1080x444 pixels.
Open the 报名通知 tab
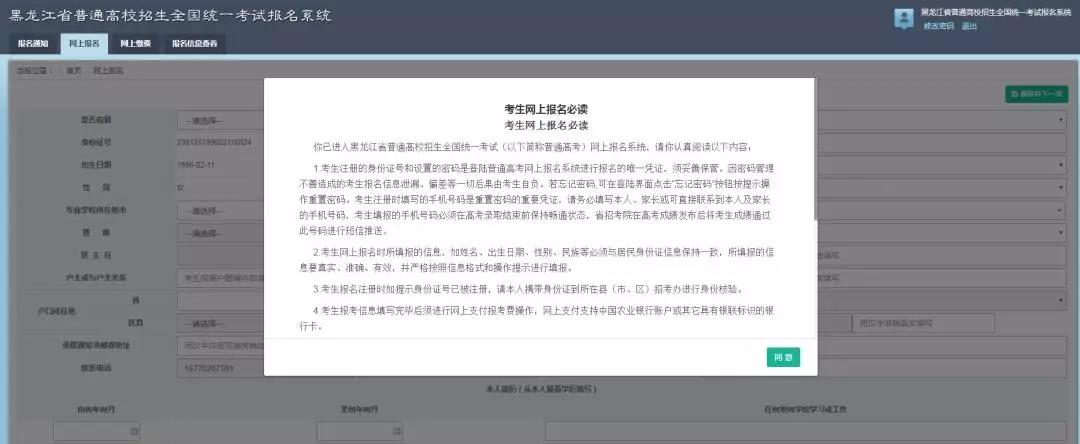coord(33,43)
